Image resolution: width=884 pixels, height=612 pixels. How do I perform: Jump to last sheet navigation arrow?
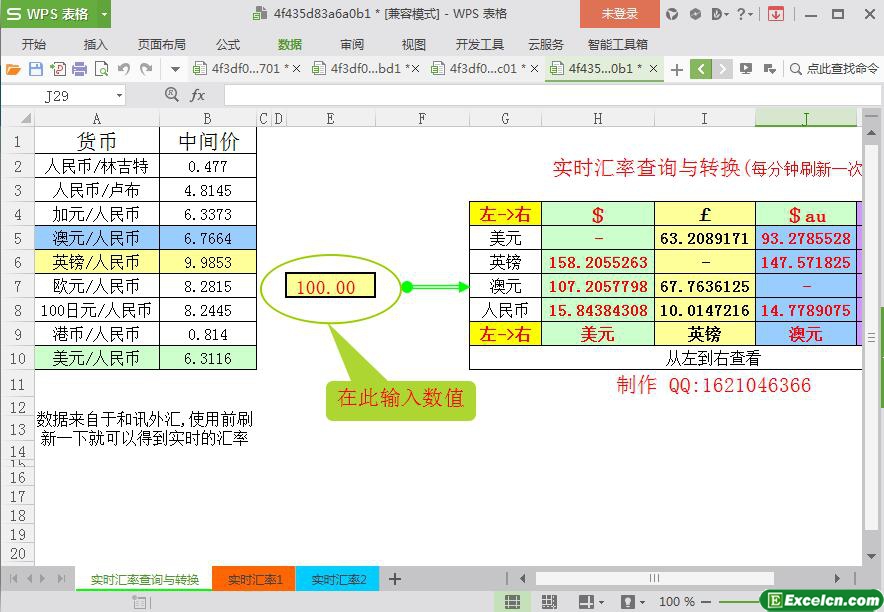point(61,579)
